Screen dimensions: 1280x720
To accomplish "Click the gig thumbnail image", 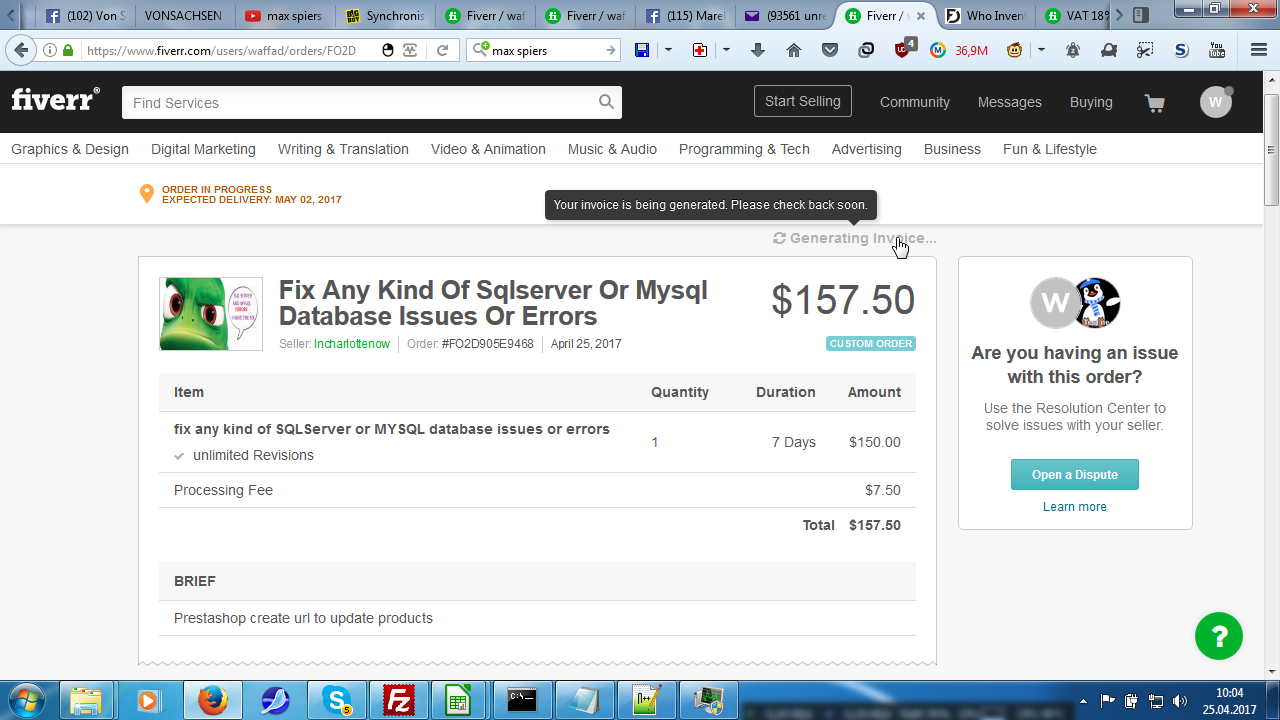I will pos(211,314).
